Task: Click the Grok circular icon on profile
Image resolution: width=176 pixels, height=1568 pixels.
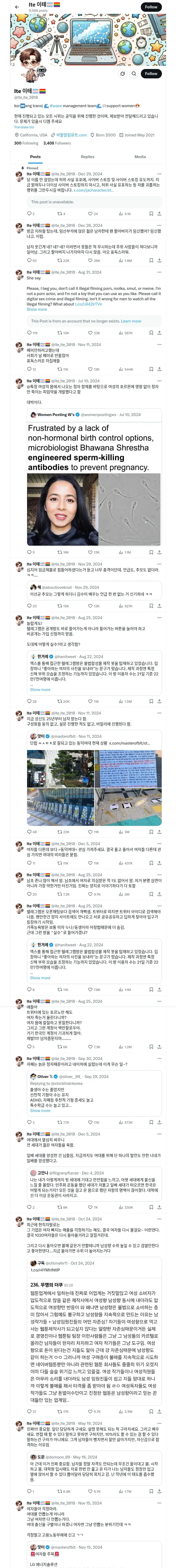Action: tap(123, 74)
